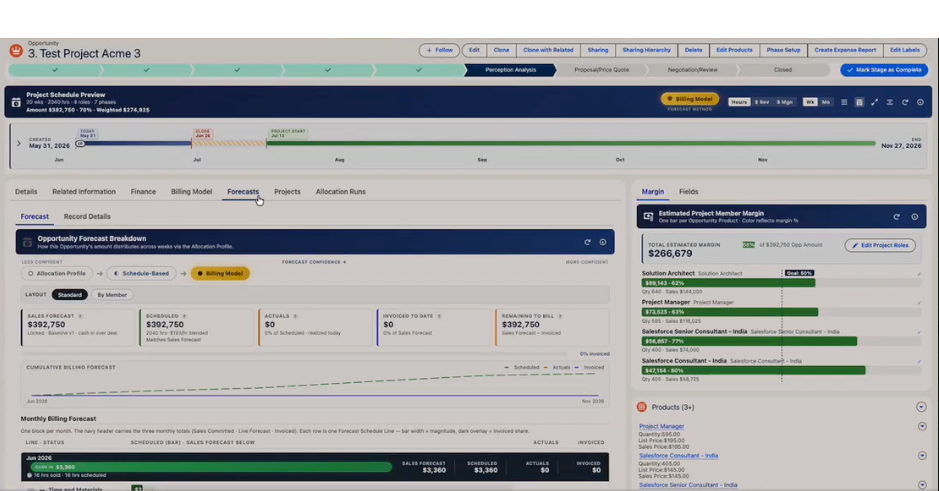The image size is (939, 491).
Task: Open Salesforce Senior Consultant - India product dropdown
Action: click(922, 484)
